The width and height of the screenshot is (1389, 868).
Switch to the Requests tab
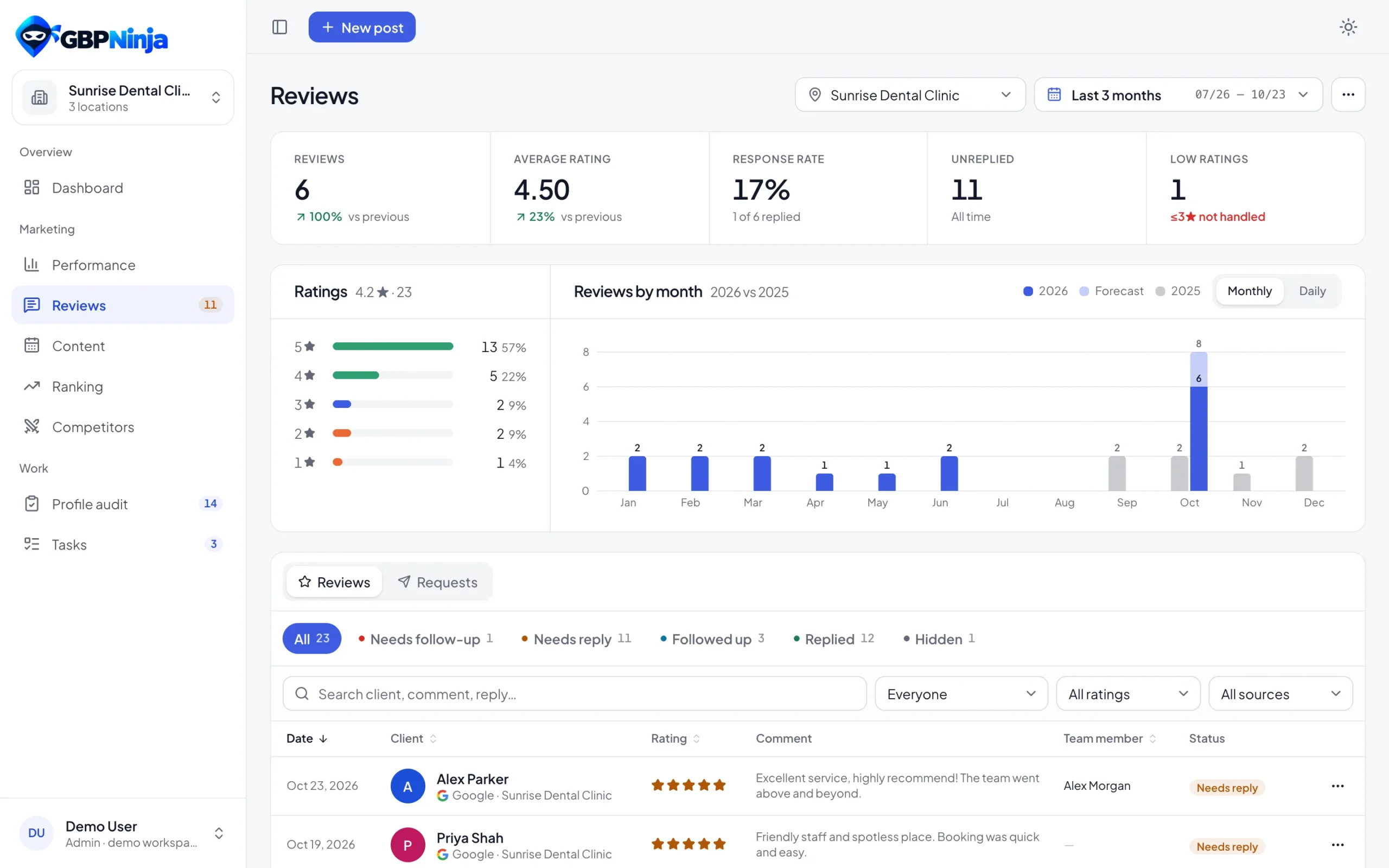click(437, 582)
